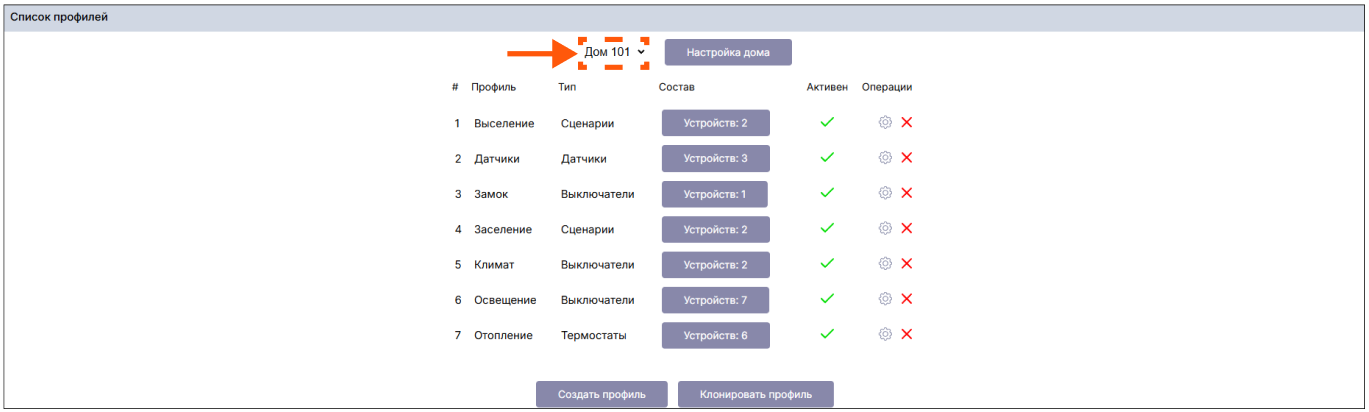Click Настройка дома button
Viewport: 1369px width, 412px height.
coord(728,52)
